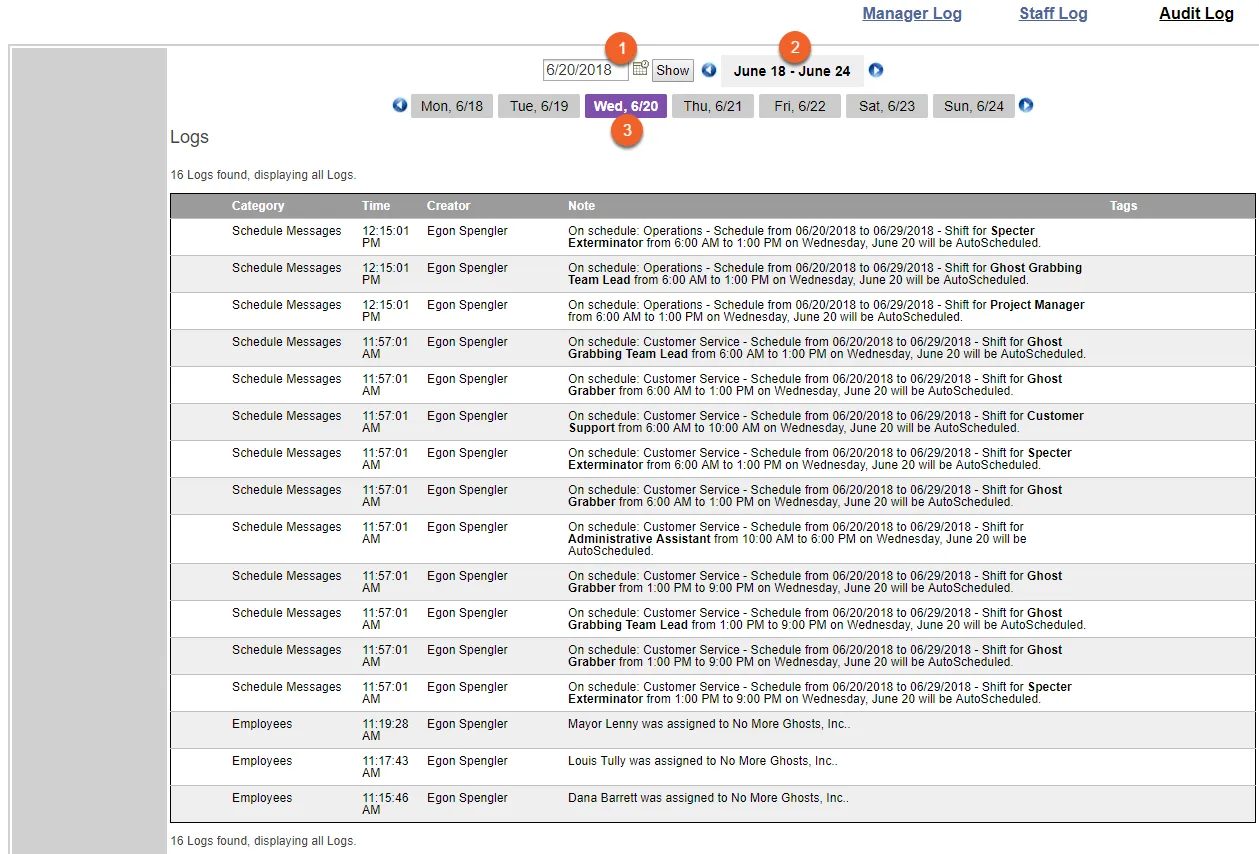Screen dimensions: 1259x854
Task: Click the Category column header
Action: (258, 206)
